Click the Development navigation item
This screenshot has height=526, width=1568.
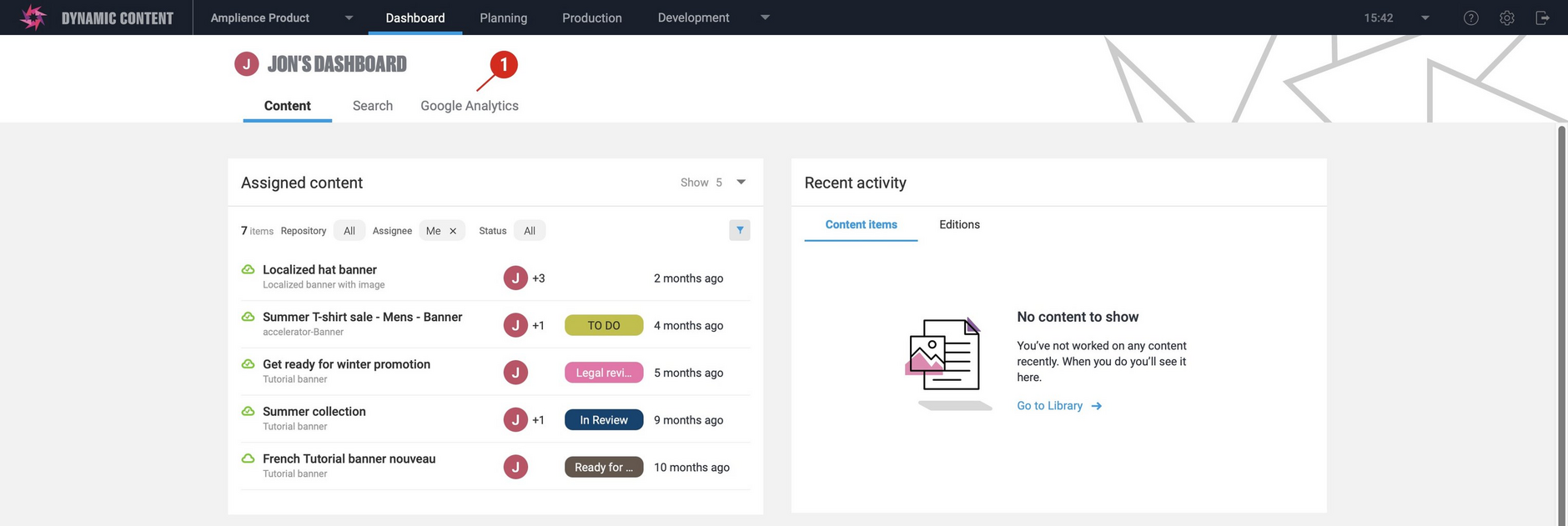coord(693,18)
